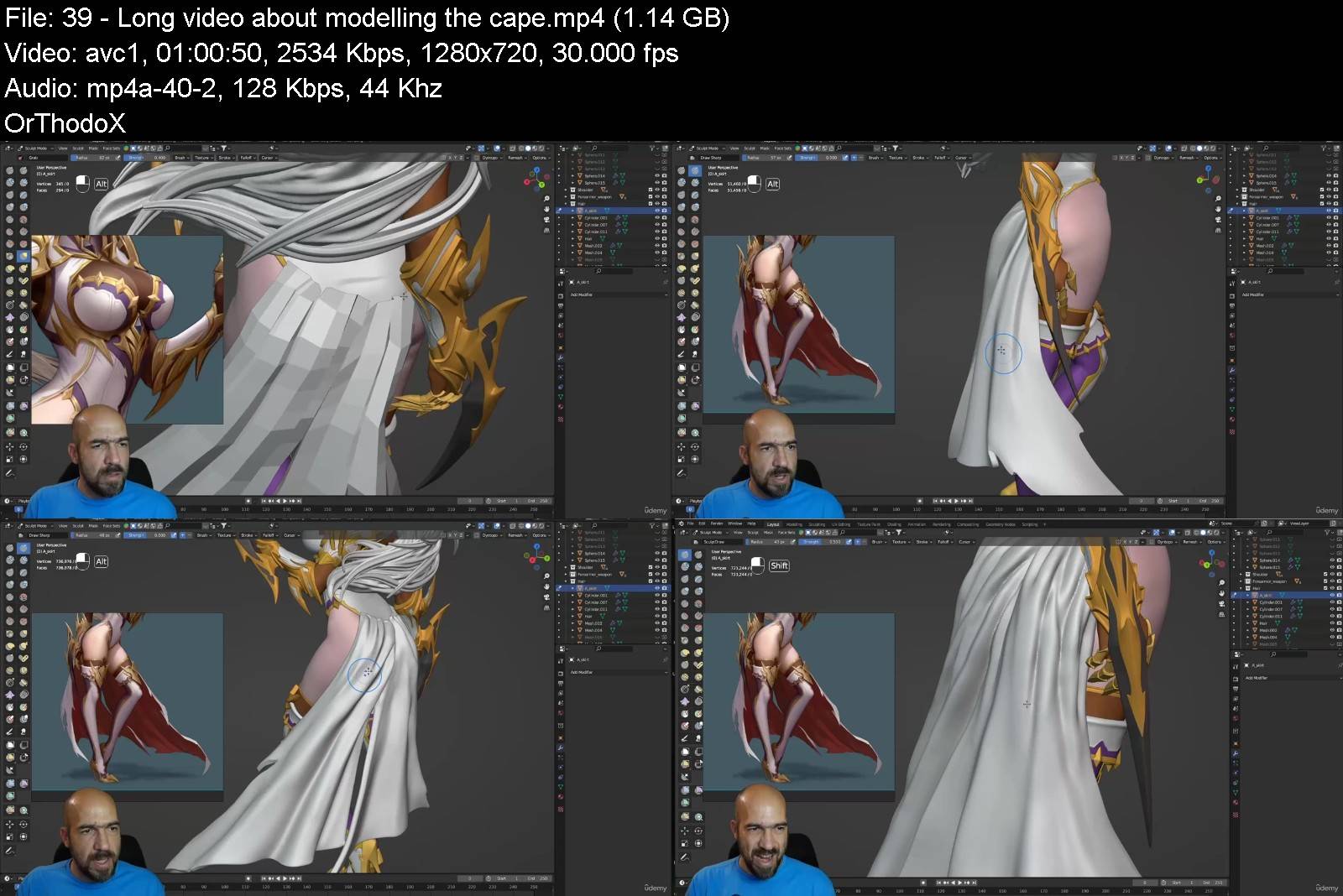Select the active Grab brush in top-left frame
The image size is (1343, 896).
(x=24, y=256)
